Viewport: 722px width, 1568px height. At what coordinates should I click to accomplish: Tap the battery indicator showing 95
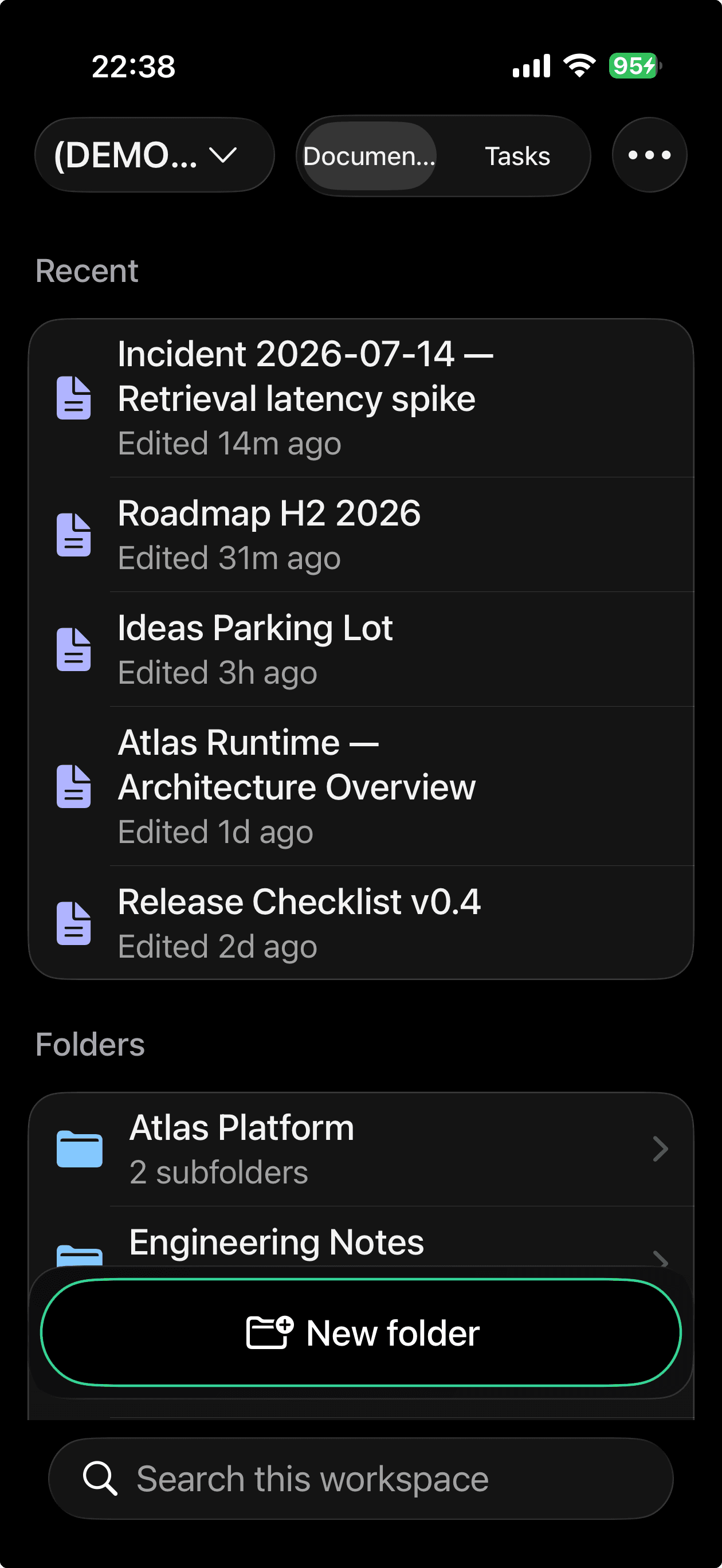(635, 65)
